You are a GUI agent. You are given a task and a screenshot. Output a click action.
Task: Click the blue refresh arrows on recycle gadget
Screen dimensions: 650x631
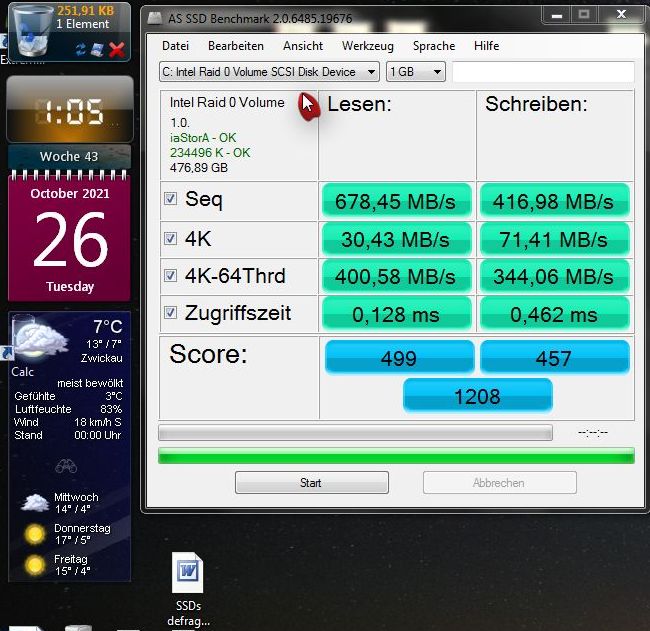tap(81, 49)
